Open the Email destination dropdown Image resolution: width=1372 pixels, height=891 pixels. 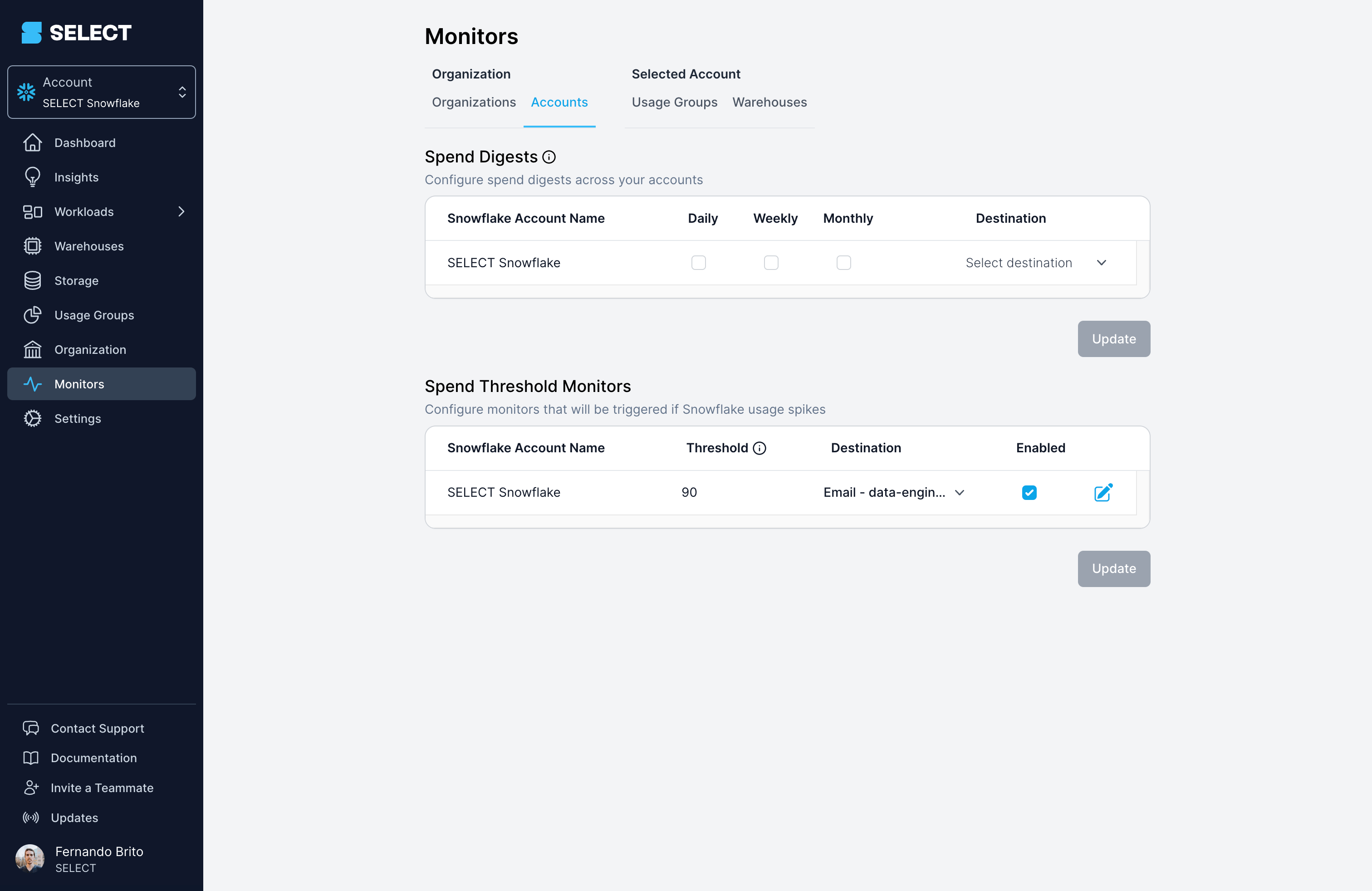point(893,492)
